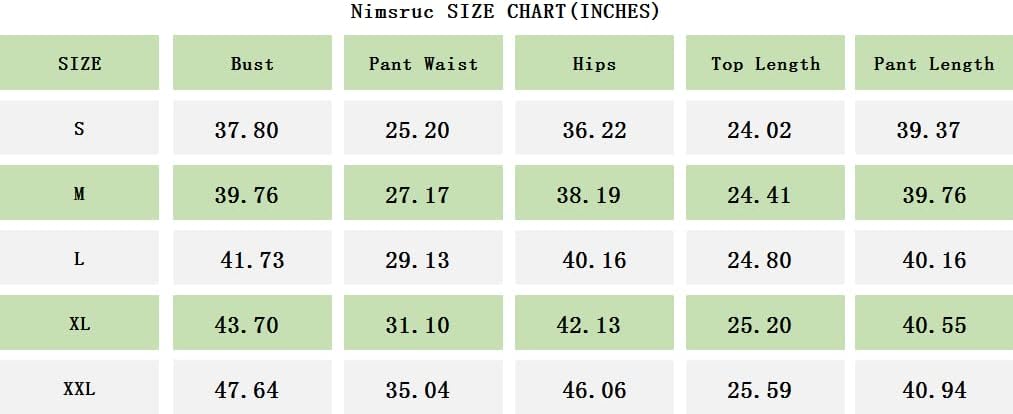Click the 35.04 pant waist value

pyautogui.click(x=418, y=390)
